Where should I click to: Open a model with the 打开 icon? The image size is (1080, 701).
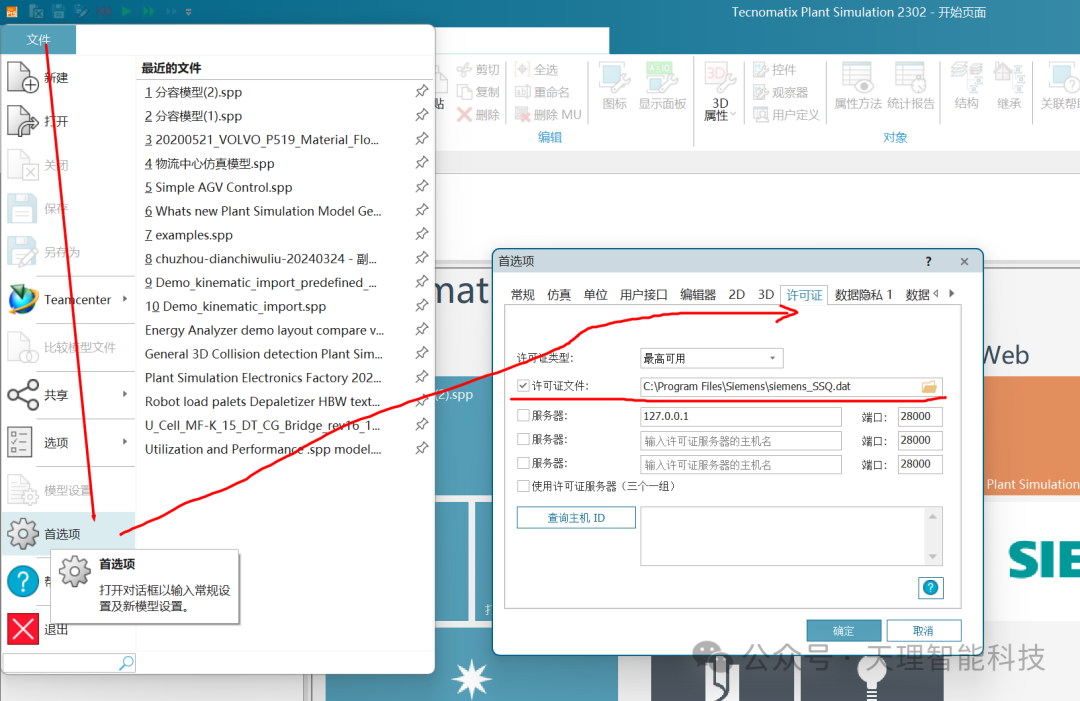click(x=22, y=121)
